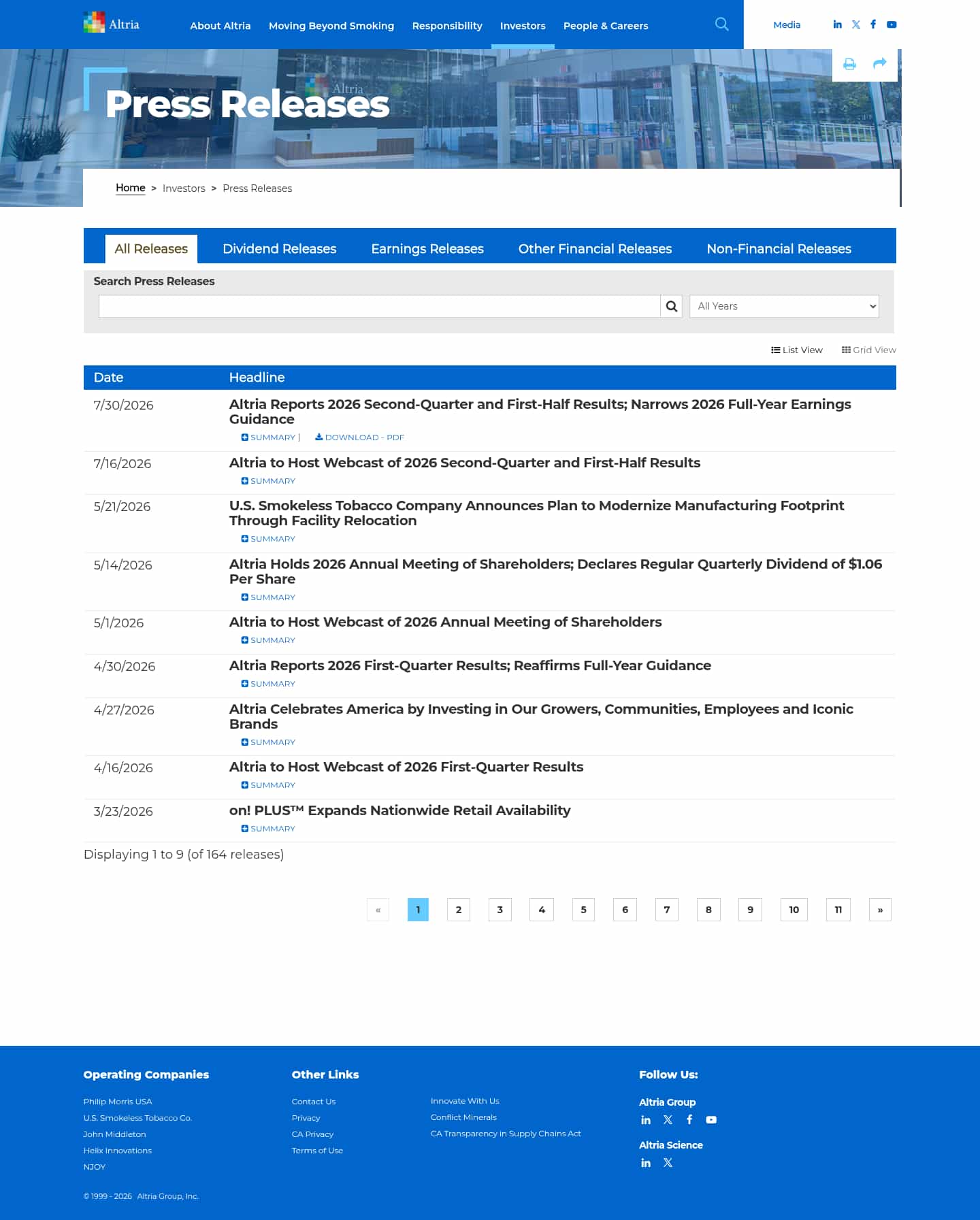Open Altria Group Facebook icon in footer

[x=689, y=1120]
